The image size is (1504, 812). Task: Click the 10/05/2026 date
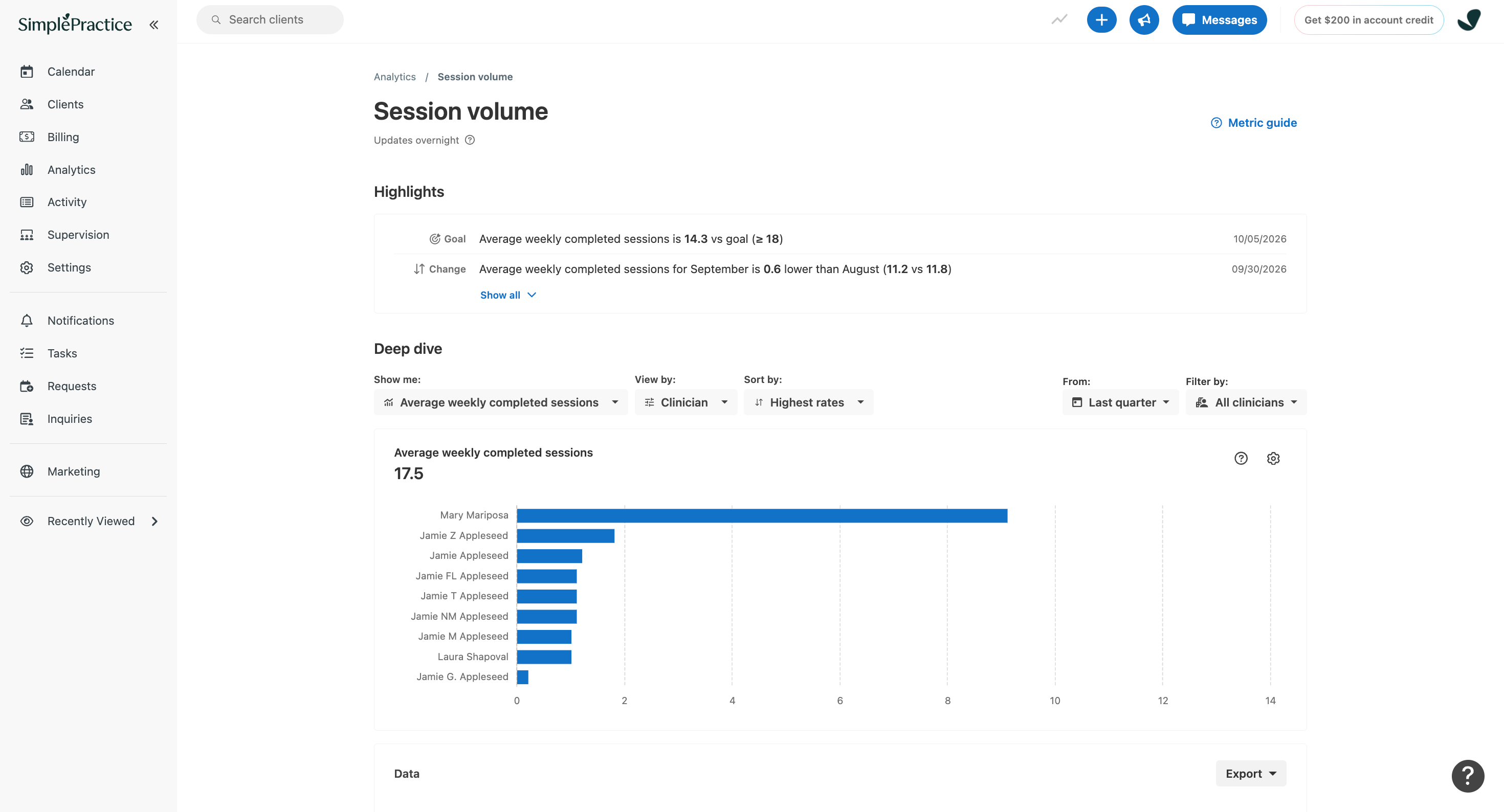(x=1259, y=239)
